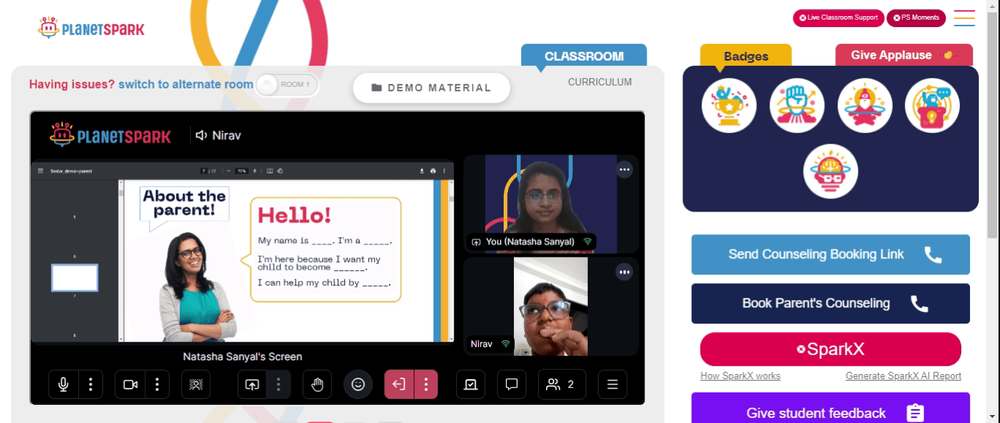
Task: Award the meditating guru badge
Action: point(864,106)
